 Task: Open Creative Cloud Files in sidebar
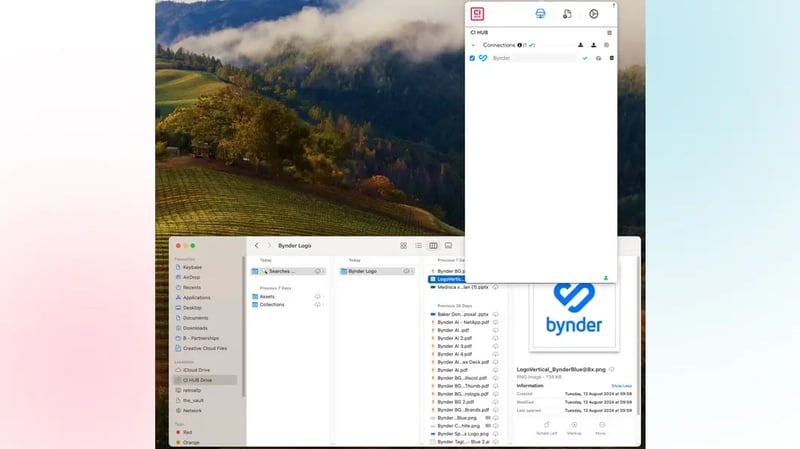pyautogui.click(x=205, y=348)
